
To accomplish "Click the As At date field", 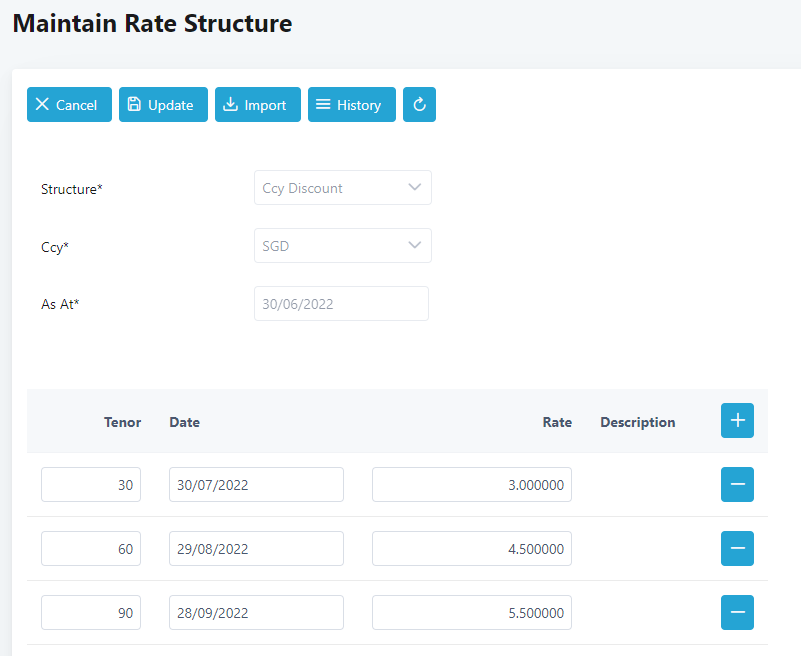I will [341, 304].
